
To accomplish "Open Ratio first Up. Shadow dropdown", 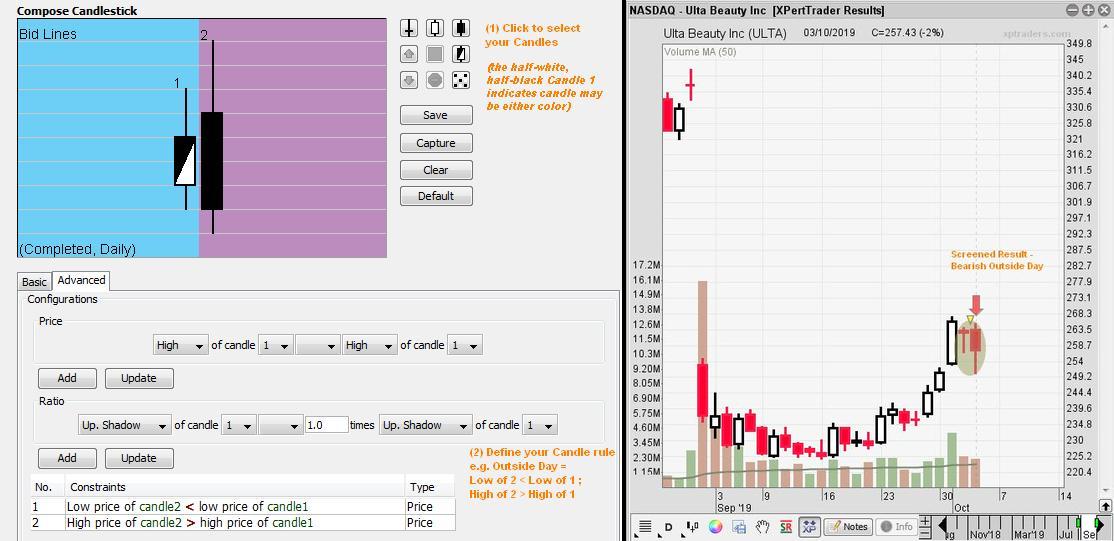I will (124, 425).
